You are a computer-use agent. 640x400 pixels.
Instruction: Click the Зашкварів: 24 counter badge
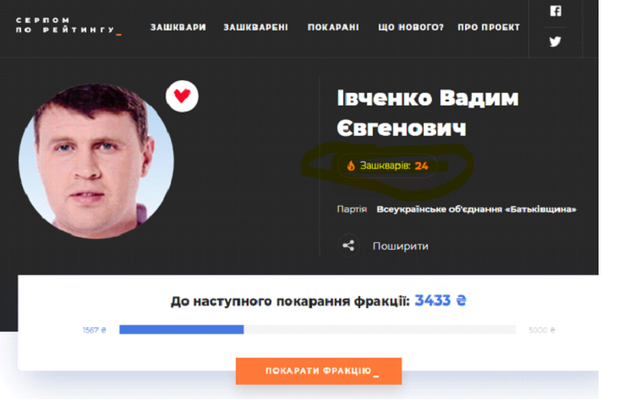[387, 166]
